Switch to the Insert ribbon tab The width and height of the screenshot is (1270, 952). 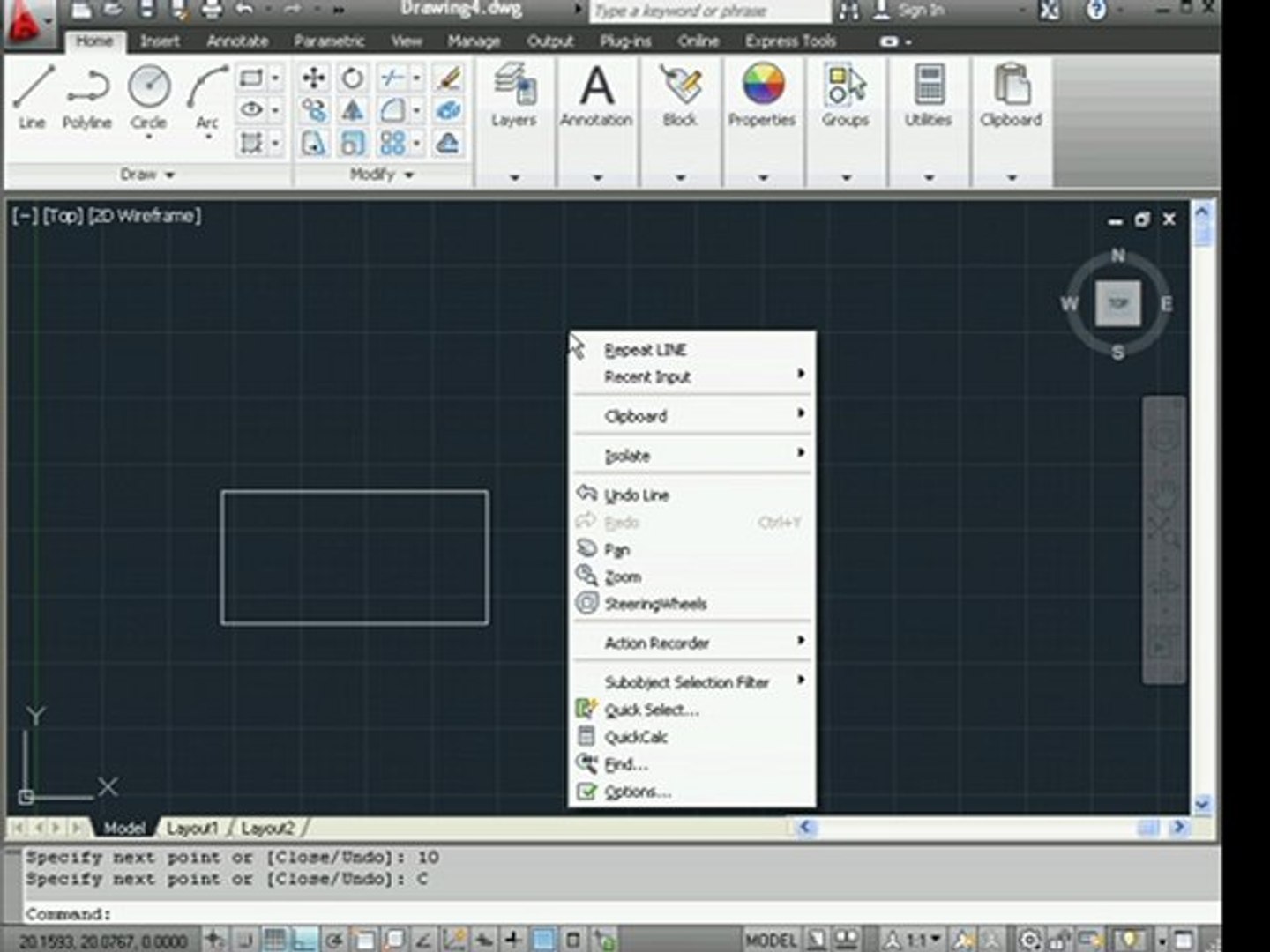pos(160,41)
